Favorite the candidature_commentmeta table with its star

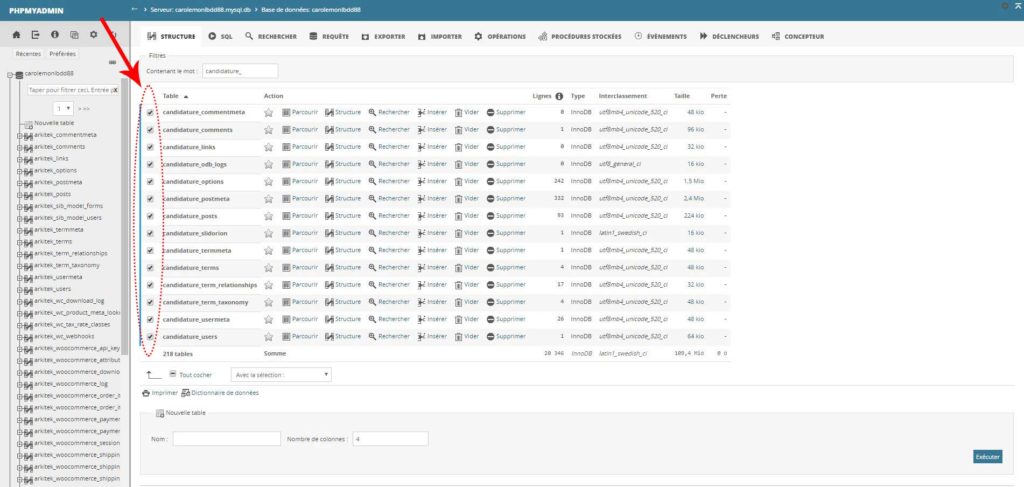[x=268, y=112]
